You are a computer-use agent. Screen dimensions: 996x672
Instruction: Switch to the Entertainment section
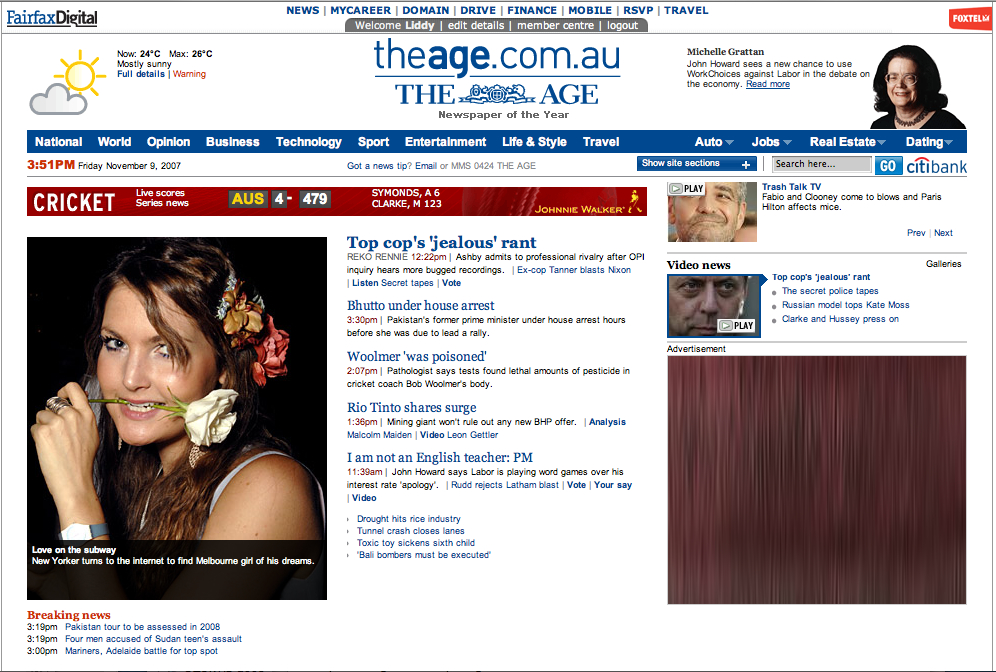point(444,141)
